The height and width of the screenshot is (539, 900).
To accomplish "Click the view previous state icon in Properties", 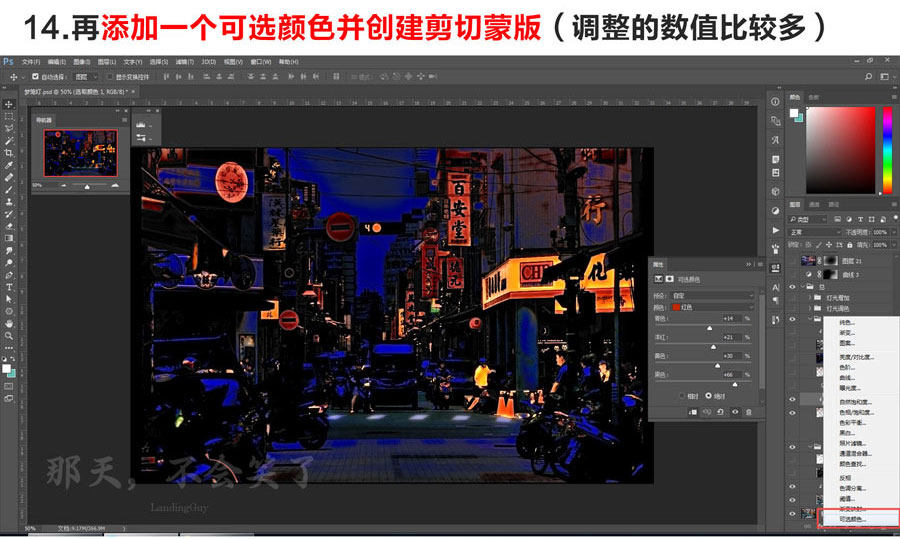I will tap(707, 412).
